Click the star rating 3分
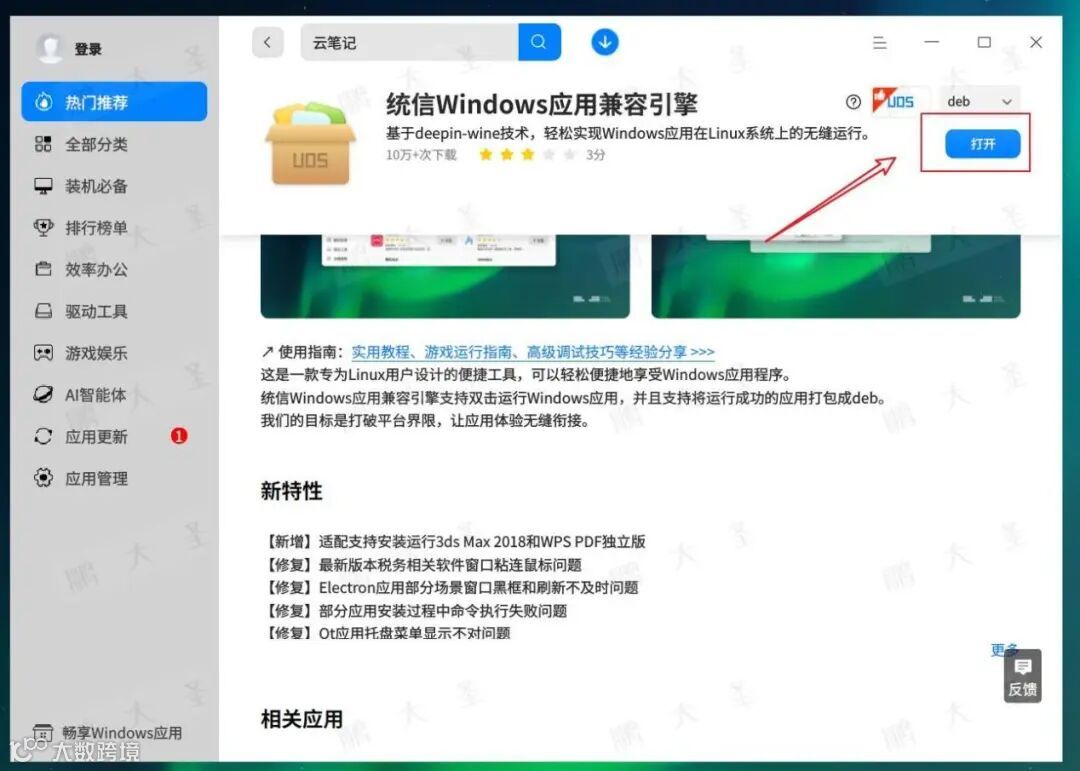This screenshot has height=771, width=1080. click(x=542, y=154)
